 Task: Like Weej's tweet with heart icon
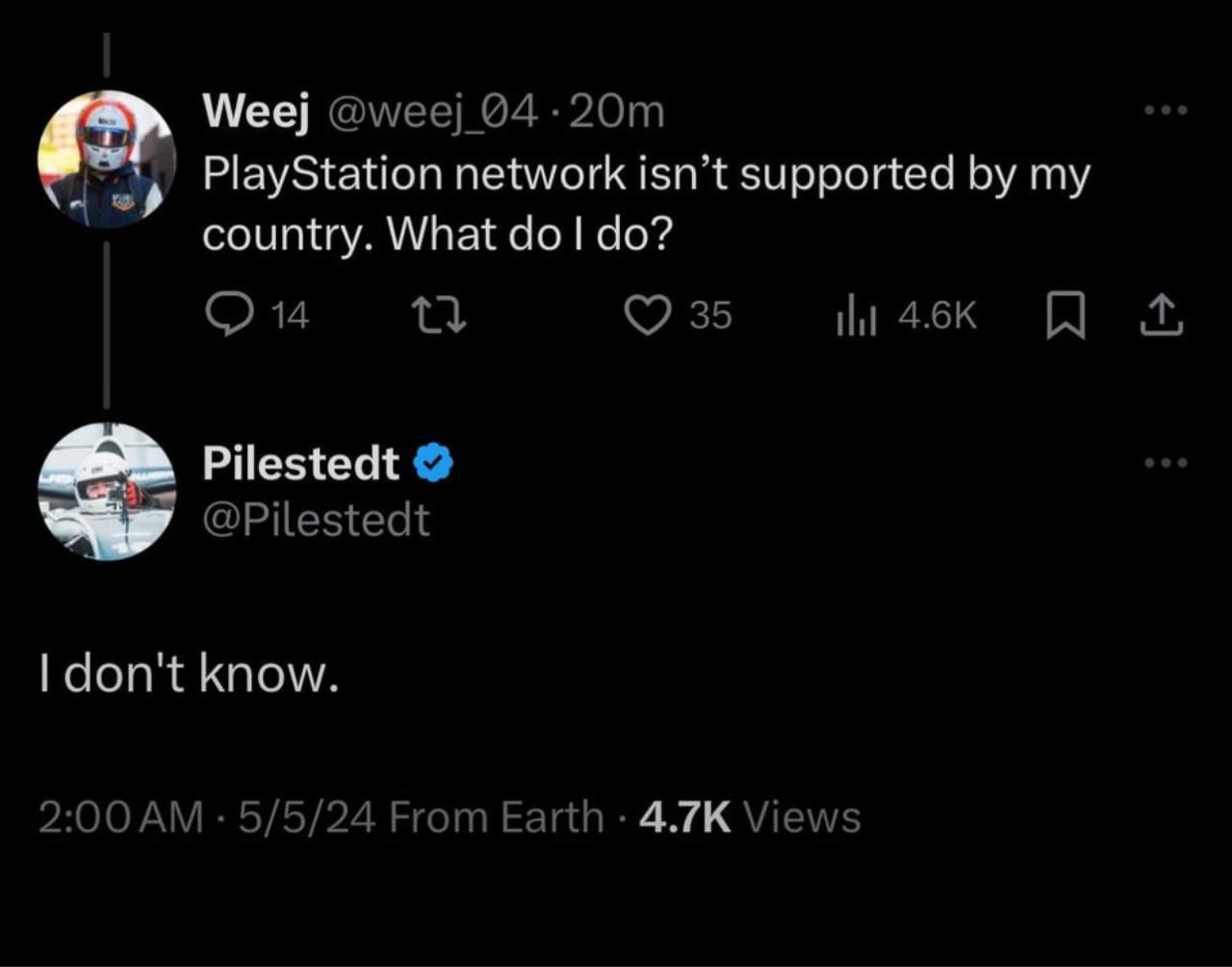(x=648, y=315)
